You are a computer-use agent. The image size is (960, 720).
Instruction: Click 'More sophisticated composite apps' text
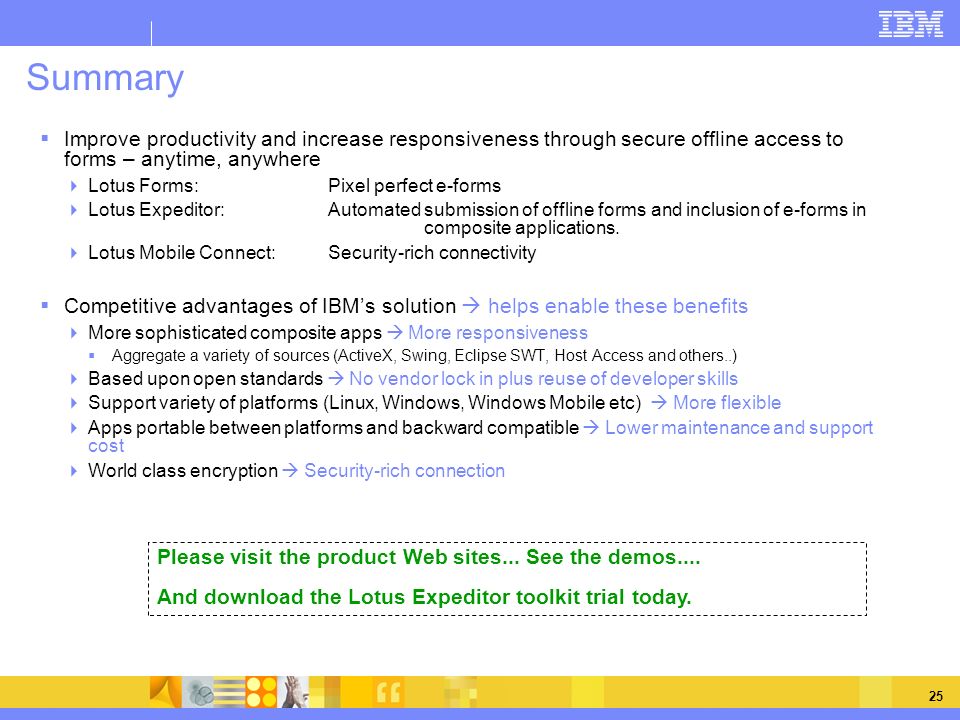(x=235, y=333)
